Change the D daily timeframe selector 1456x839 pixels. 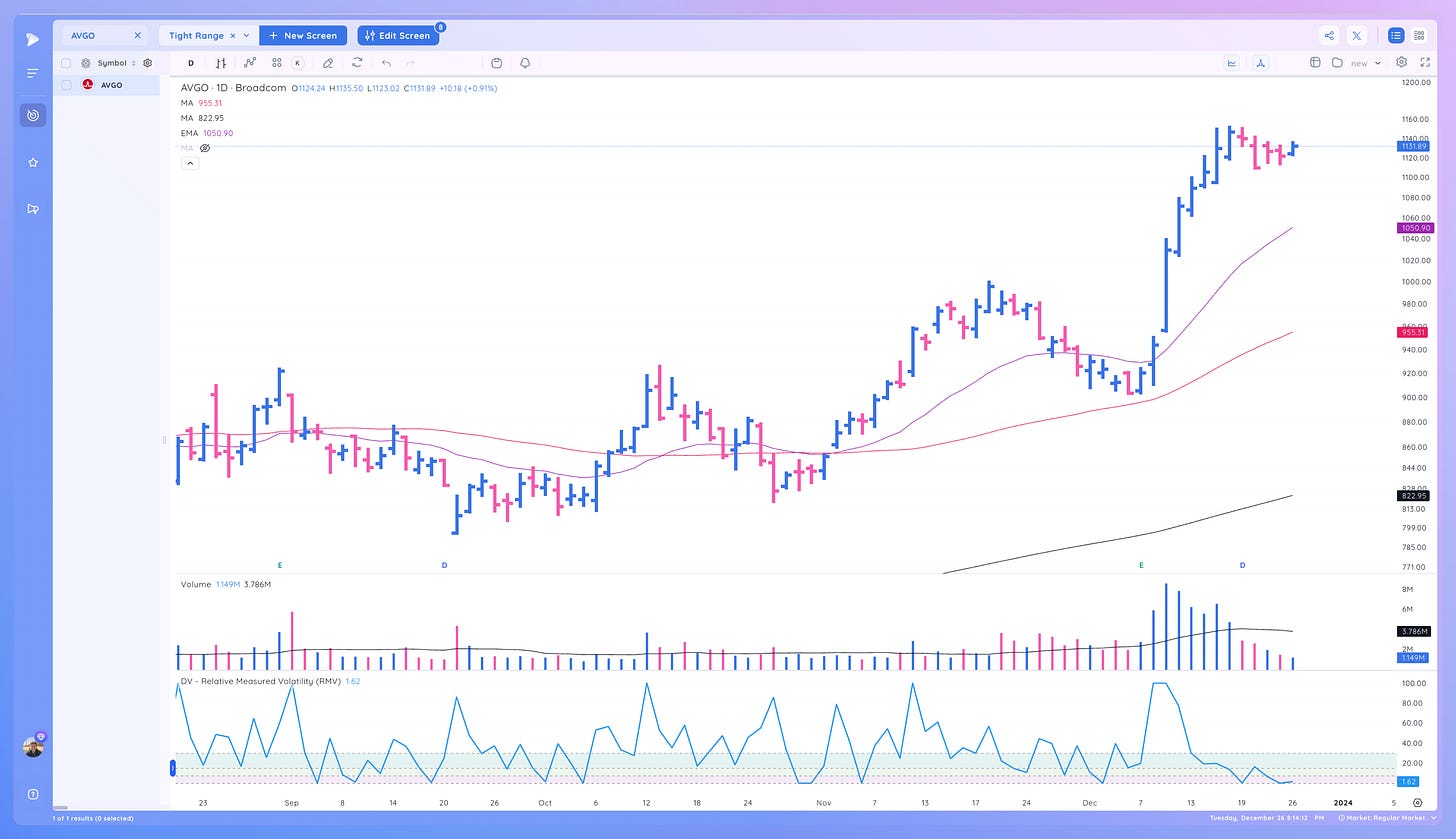point(191,63)
